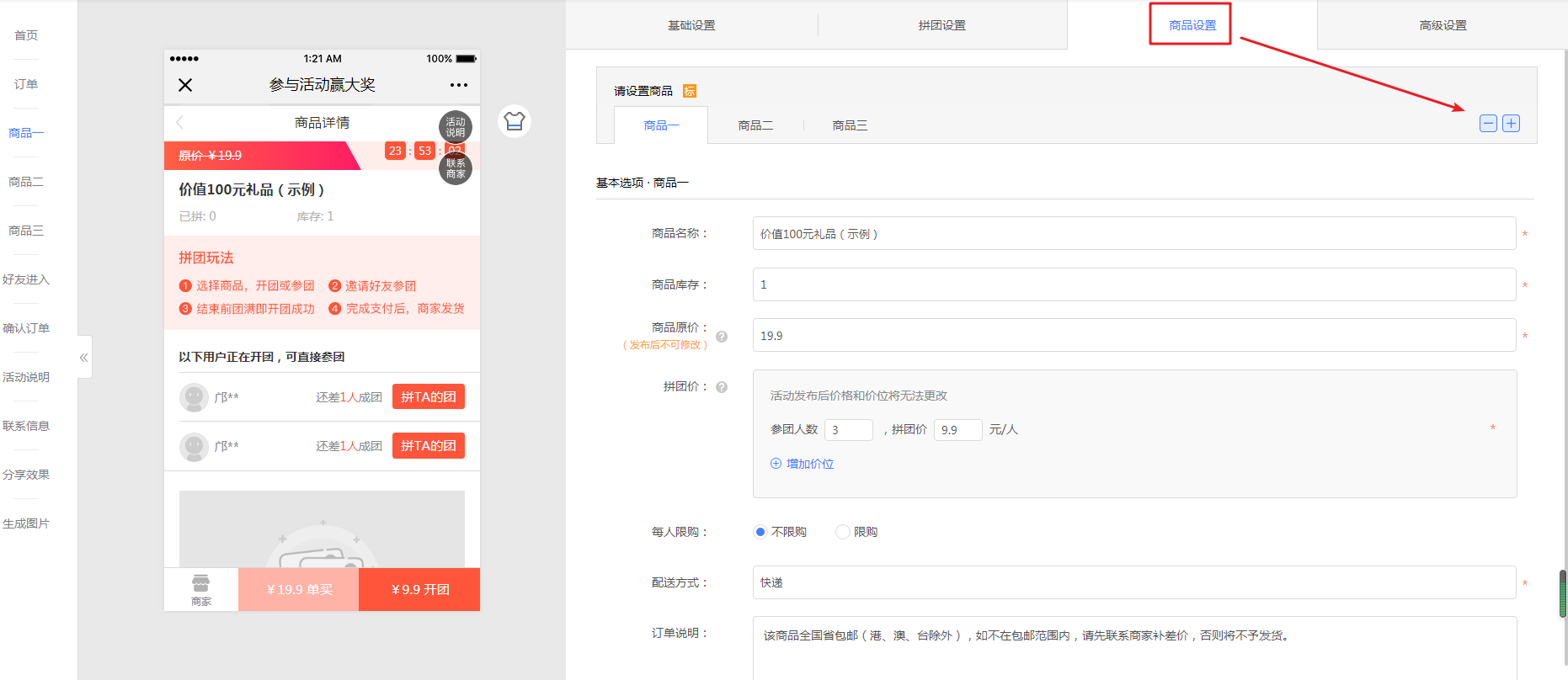Tap the 联系商家 round badge
Viewport: 1568px width, 680px height.
(x=456, y=168)
